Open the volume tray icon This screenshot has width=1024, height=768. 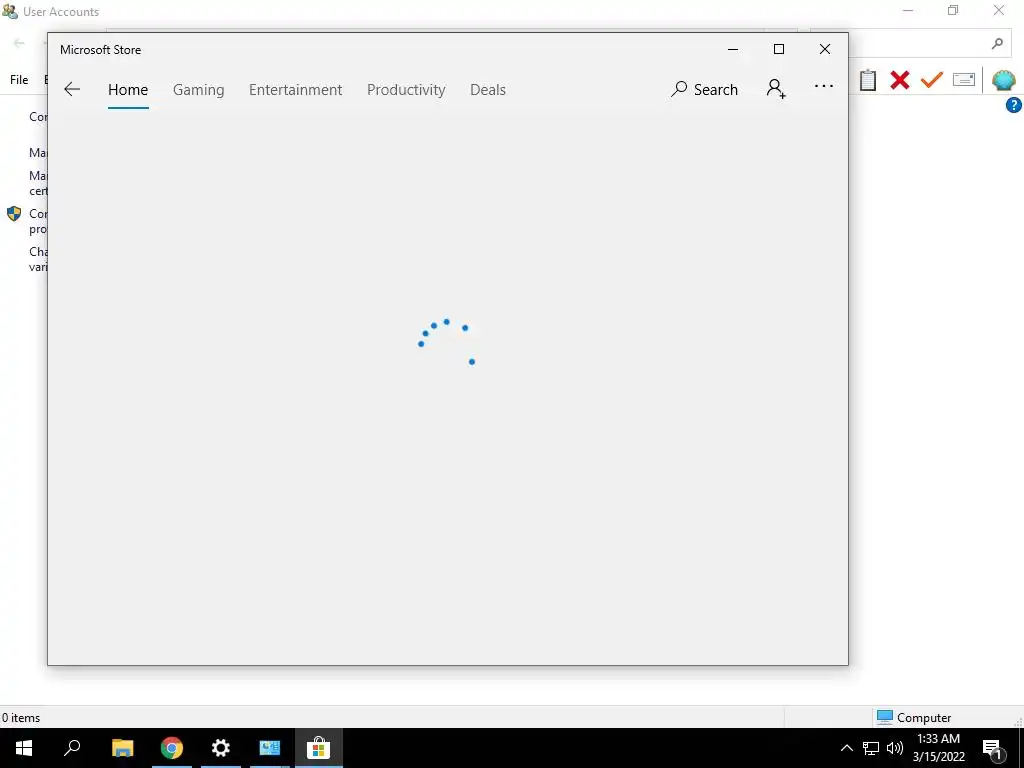tap(895, 748)
